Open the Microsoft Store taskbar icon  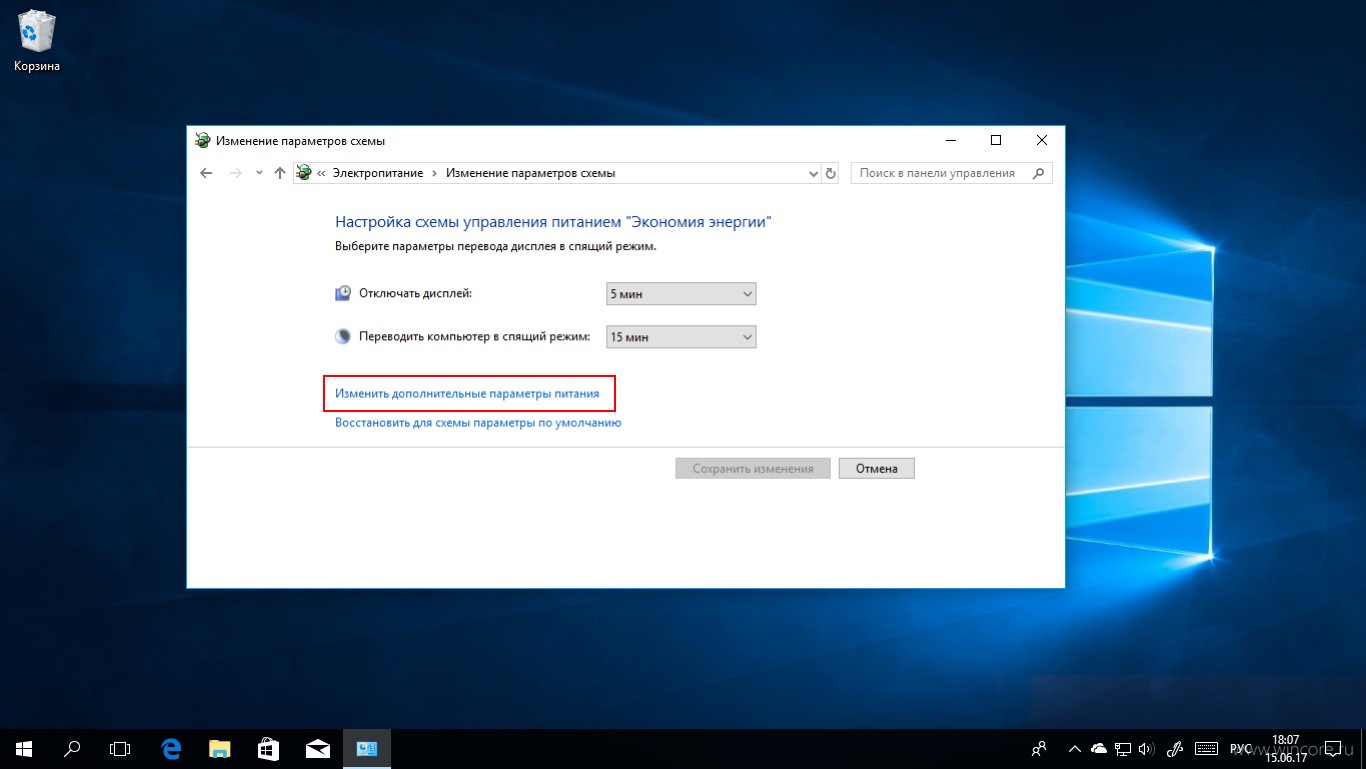click(269, 748)
